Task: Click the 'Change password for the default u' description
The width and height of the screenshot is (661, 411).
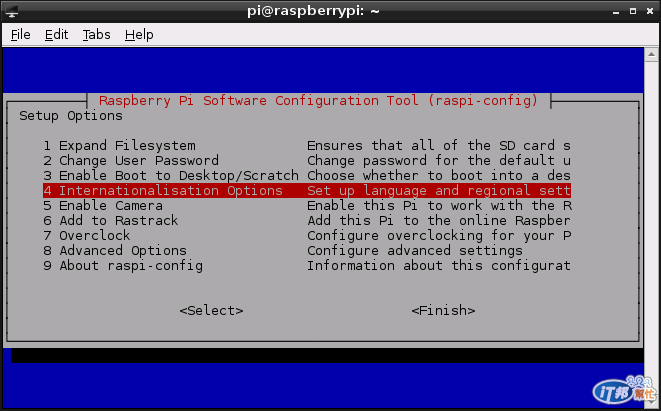Action: coord(439,161)
